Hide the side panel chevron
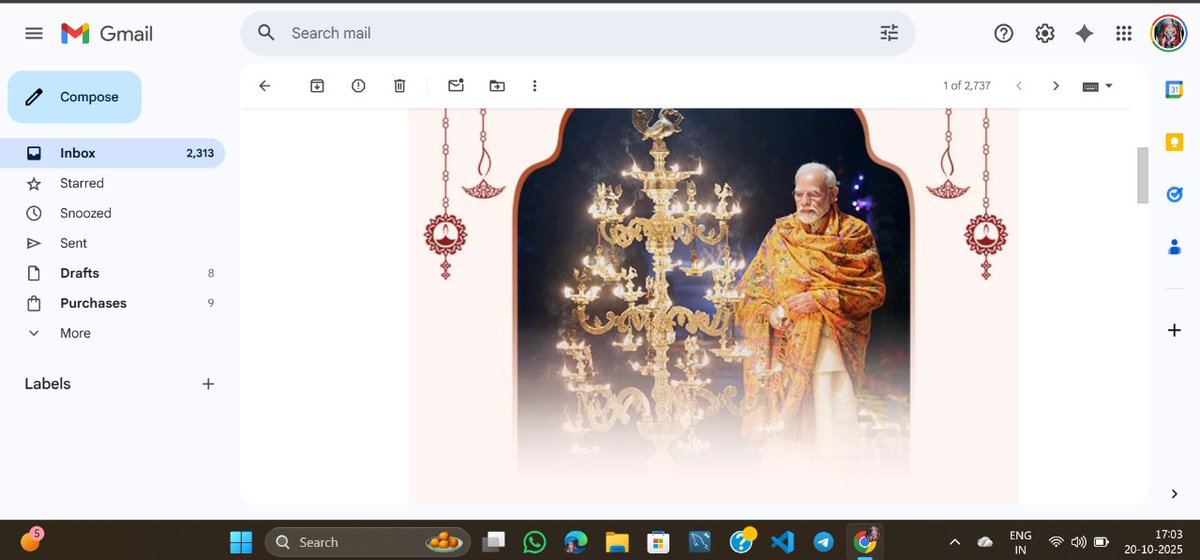 (x=1175, y=493)
